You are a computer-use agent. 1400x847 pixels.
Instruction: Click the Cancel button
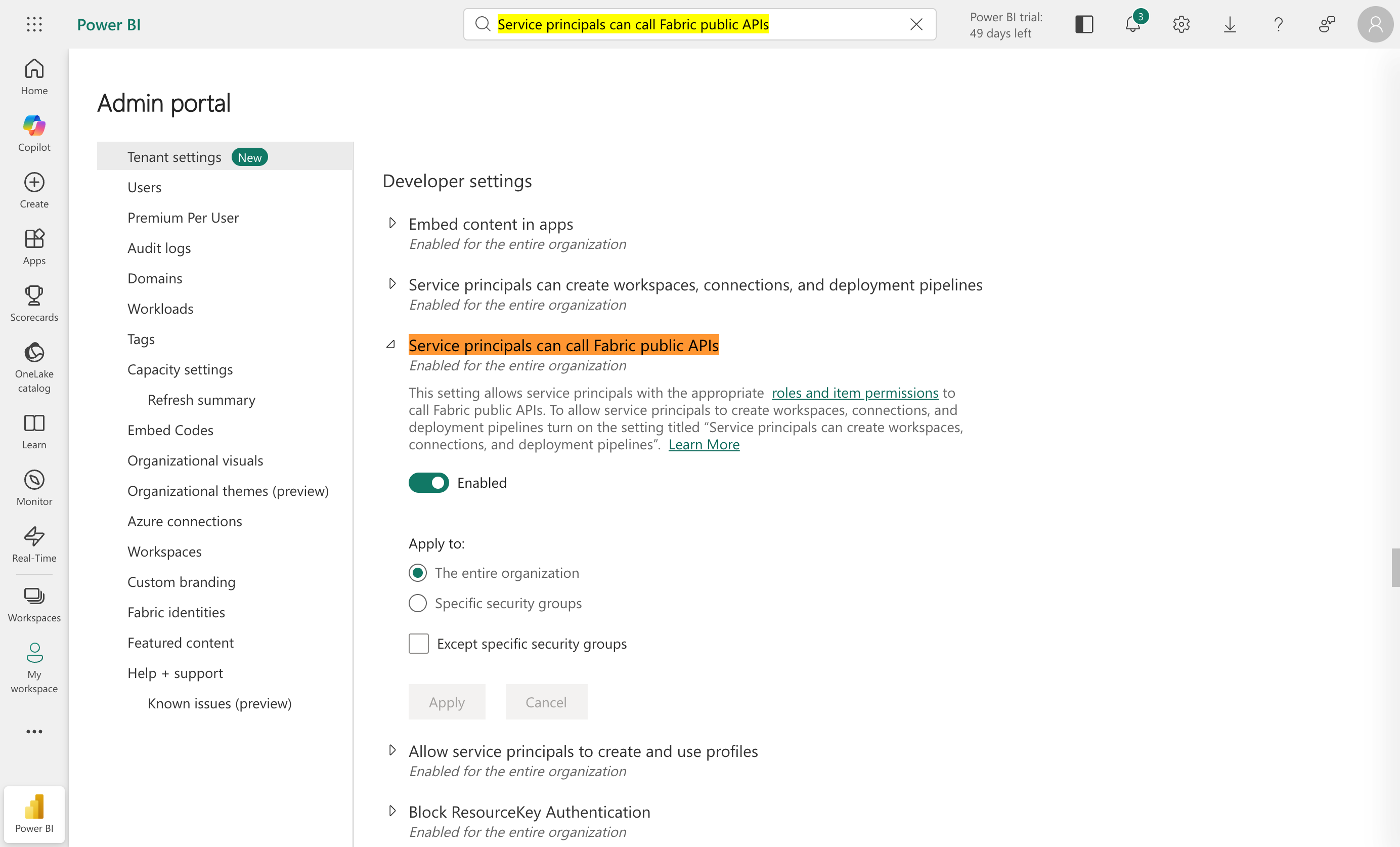546,702
